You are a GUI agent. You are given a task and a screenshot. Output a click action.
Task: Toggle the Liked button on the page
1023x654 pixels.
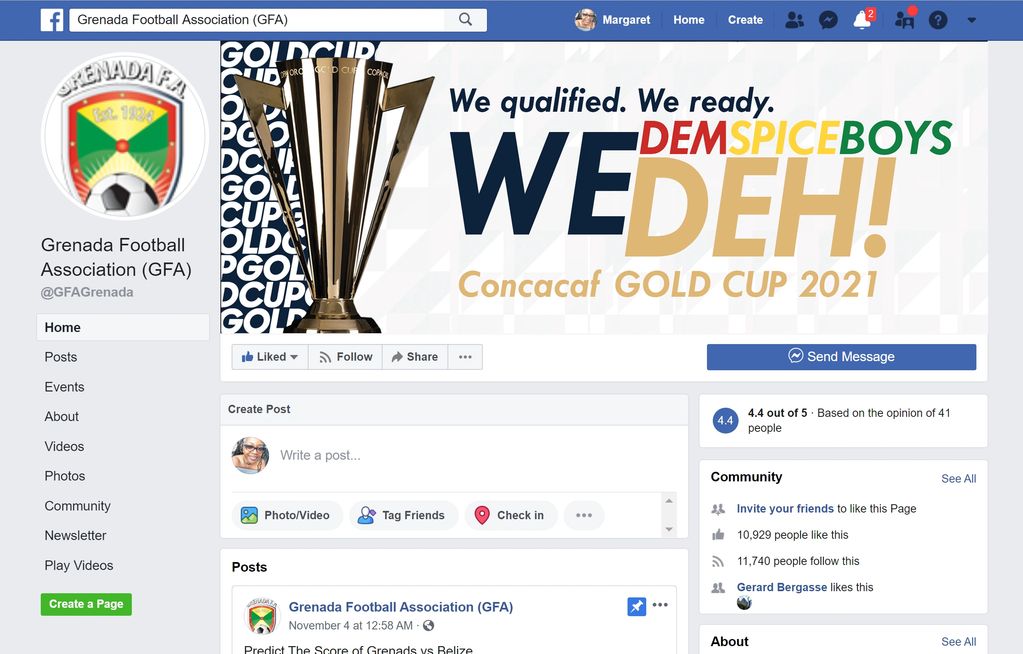click(x=269, y=357)
